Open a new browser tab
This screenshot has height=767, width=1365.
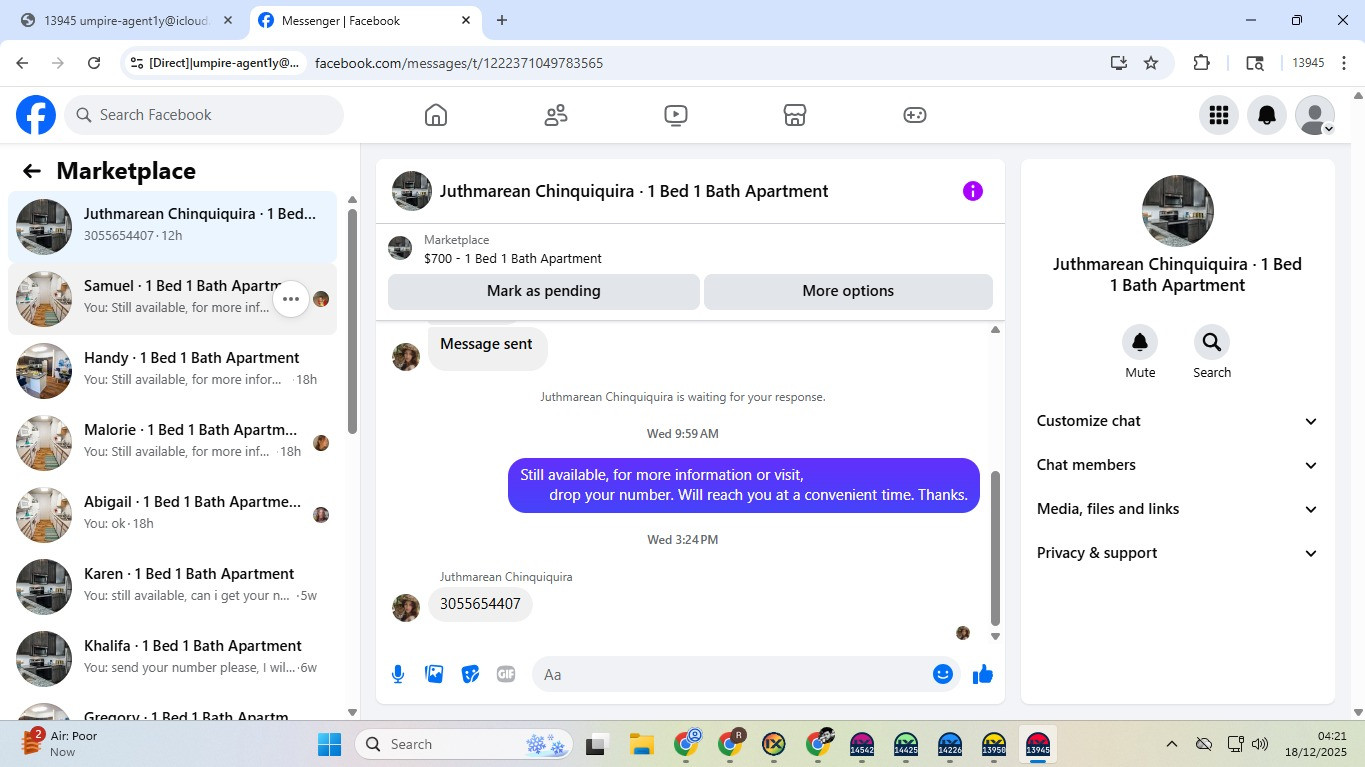tap(502, 21)
